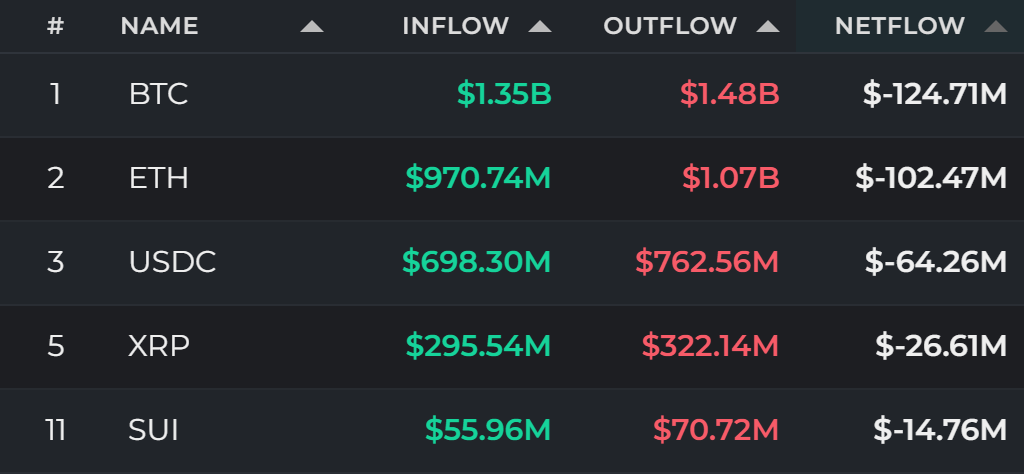Select the ETH outflow value $1.07B
This screenshot has width=1024, height=474.
click(x=731, y=178)
